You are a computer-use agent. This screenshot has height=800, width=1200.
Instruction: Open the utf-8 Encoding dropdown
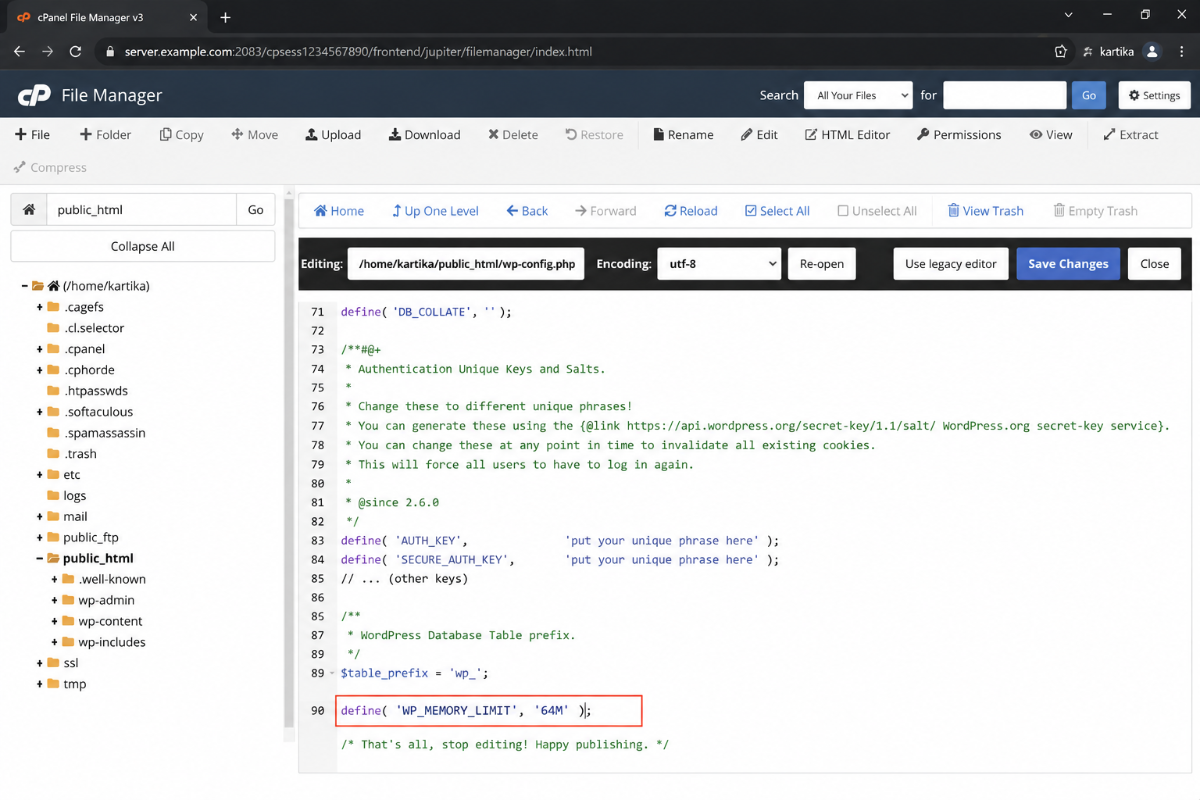[718, 264]
